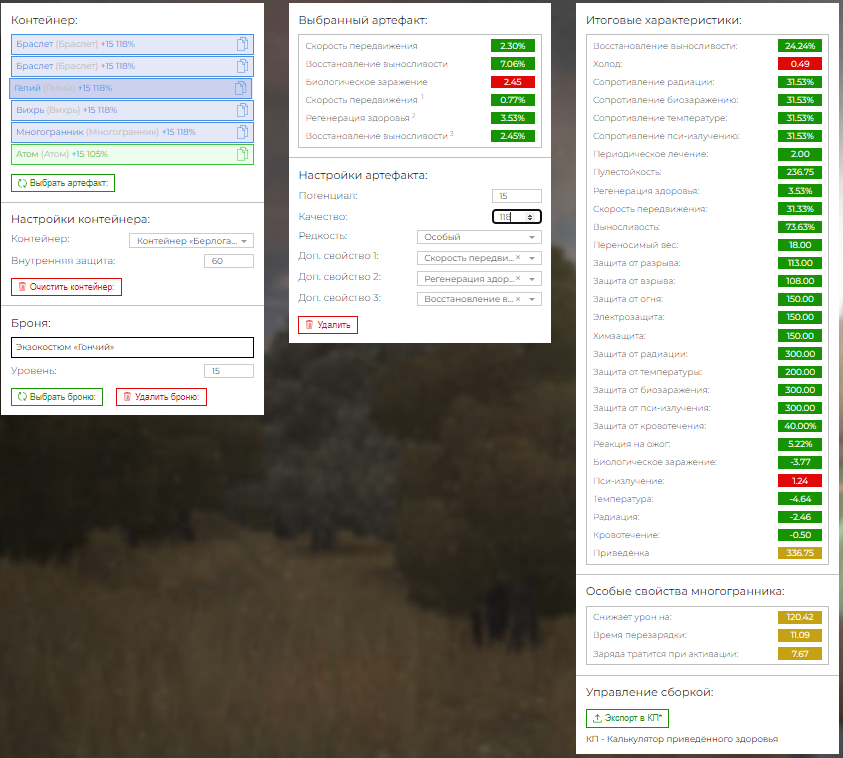Focus the Потенциал input field
843x758 pixels.
[516, 196]
